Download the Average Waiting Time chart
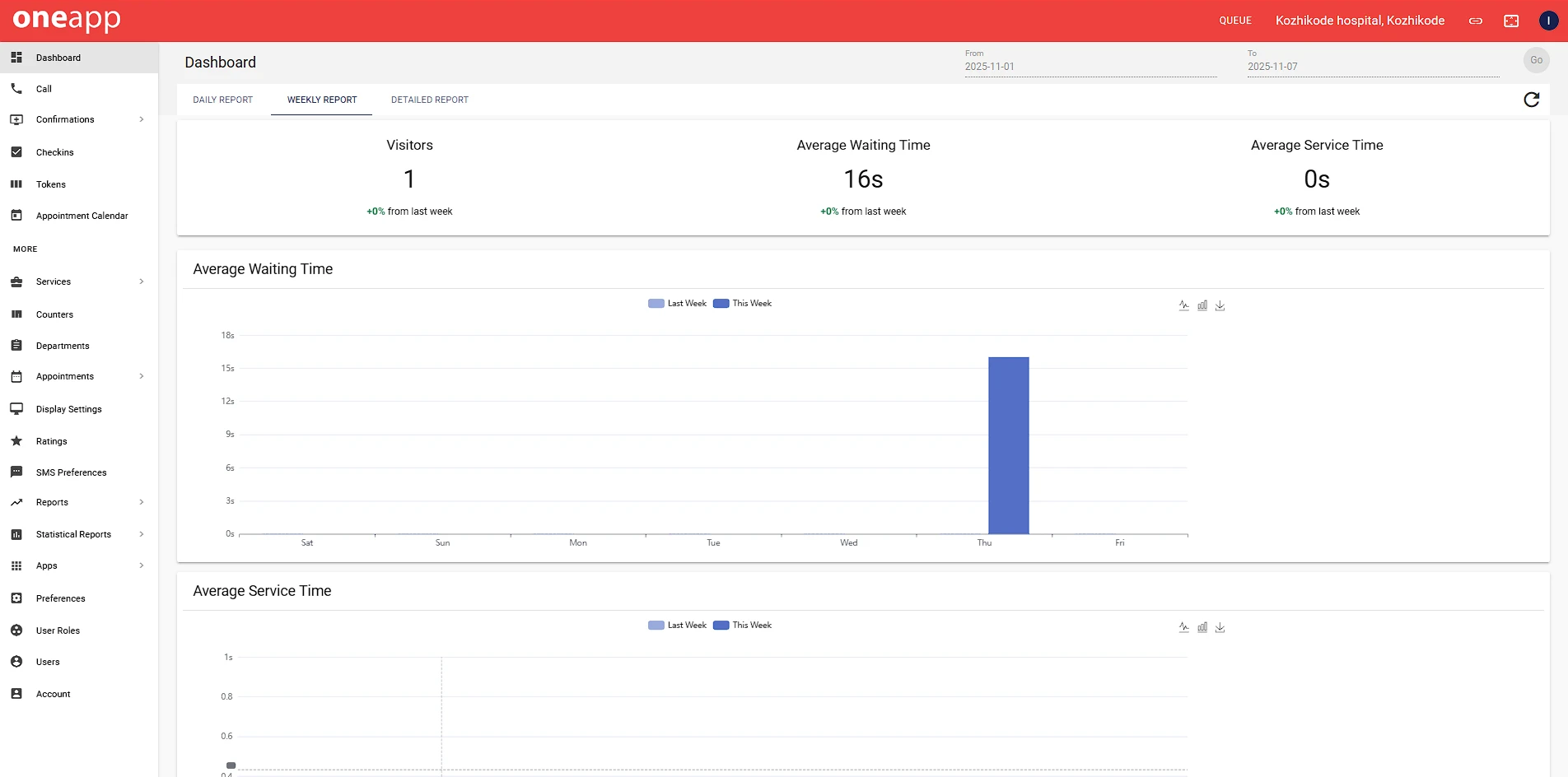The height and width of the screenshot is (777, 1568). [1220, 305]
